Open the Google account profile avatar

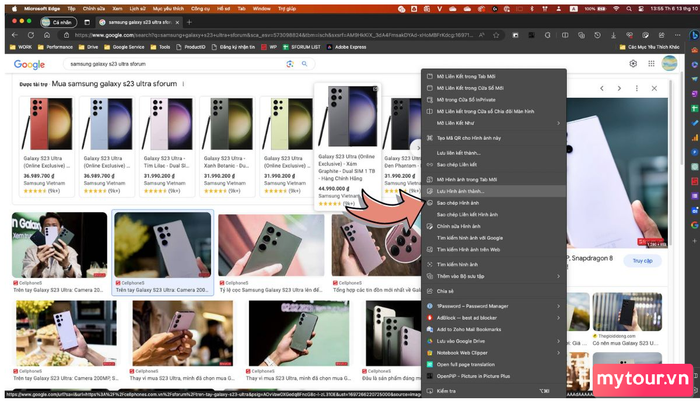click(x=669, y=63)
